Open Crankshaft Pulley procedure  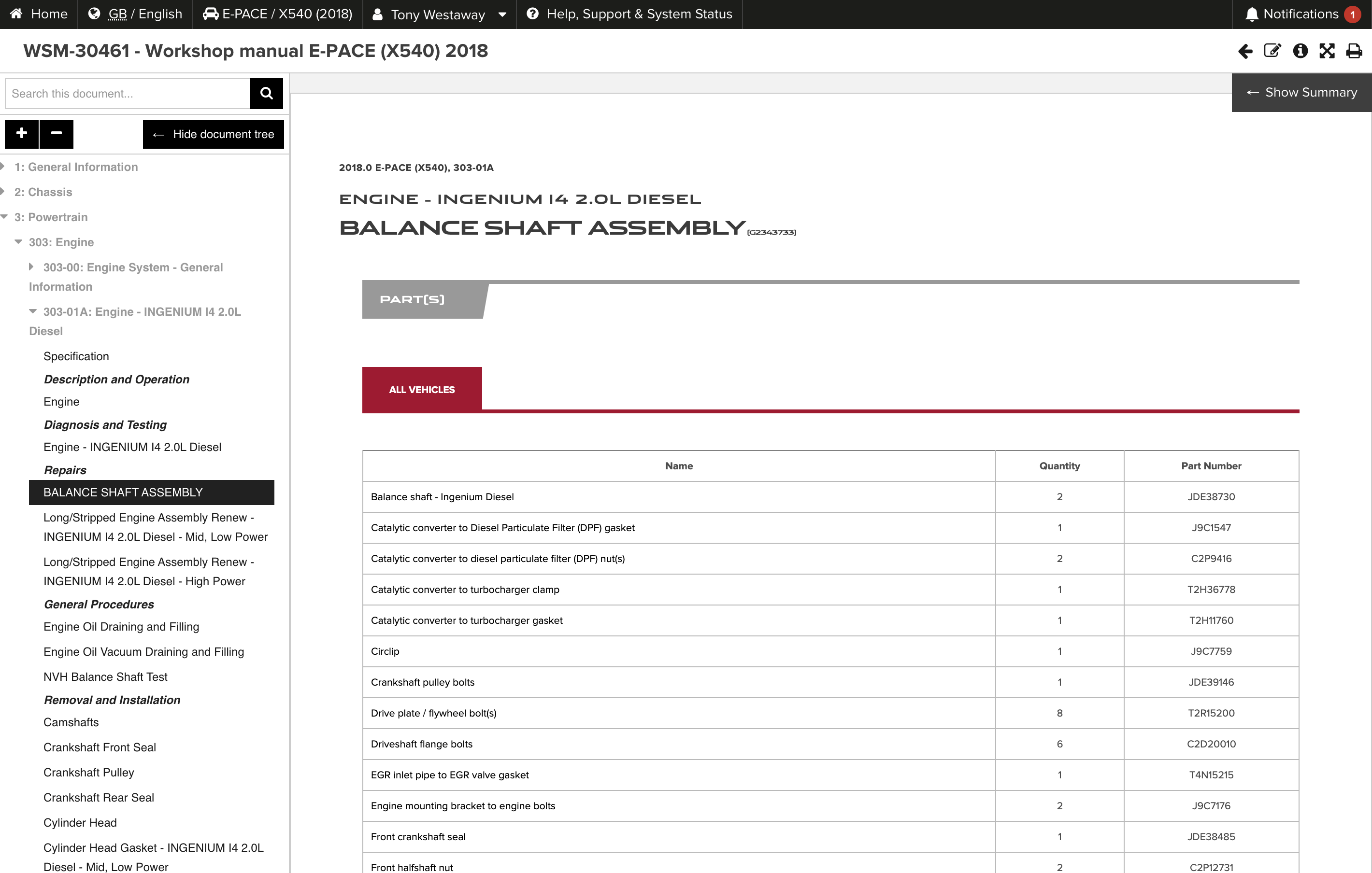89,773
